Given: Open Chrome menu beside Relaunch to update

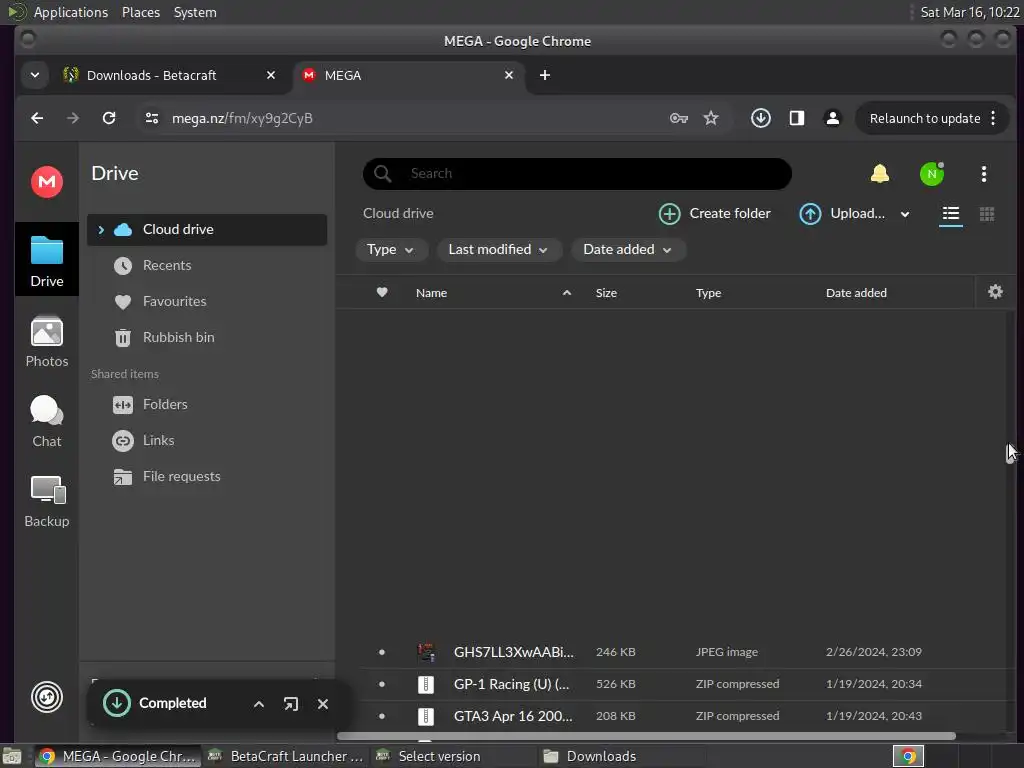Looking at the screenshot, I should [x=993, y=118].
